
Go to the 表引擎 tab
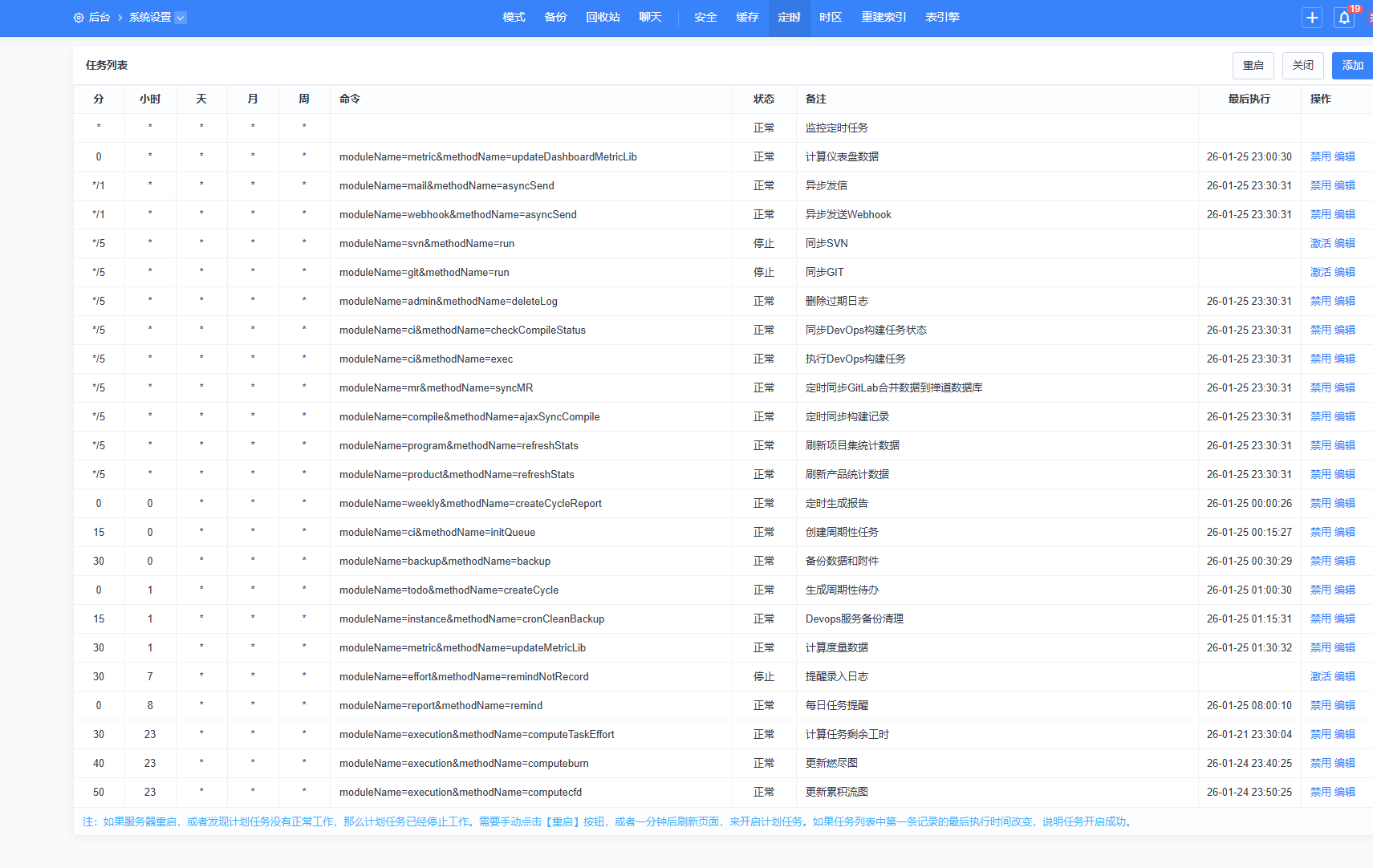tap(942, 18)
